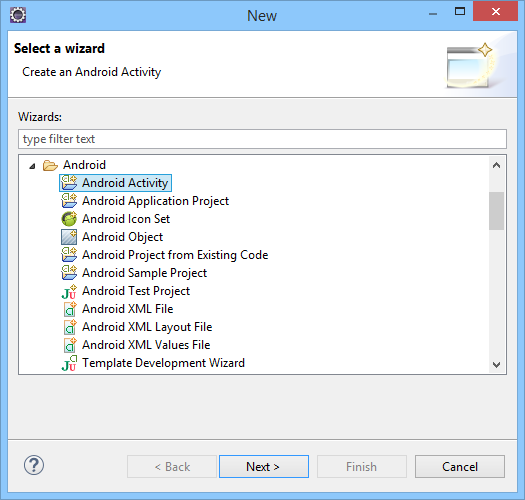Image resolution: width=525 pixels, height=500 pixels.
Task: Choose Android Project from Existing Code
Action: point(175,255)
